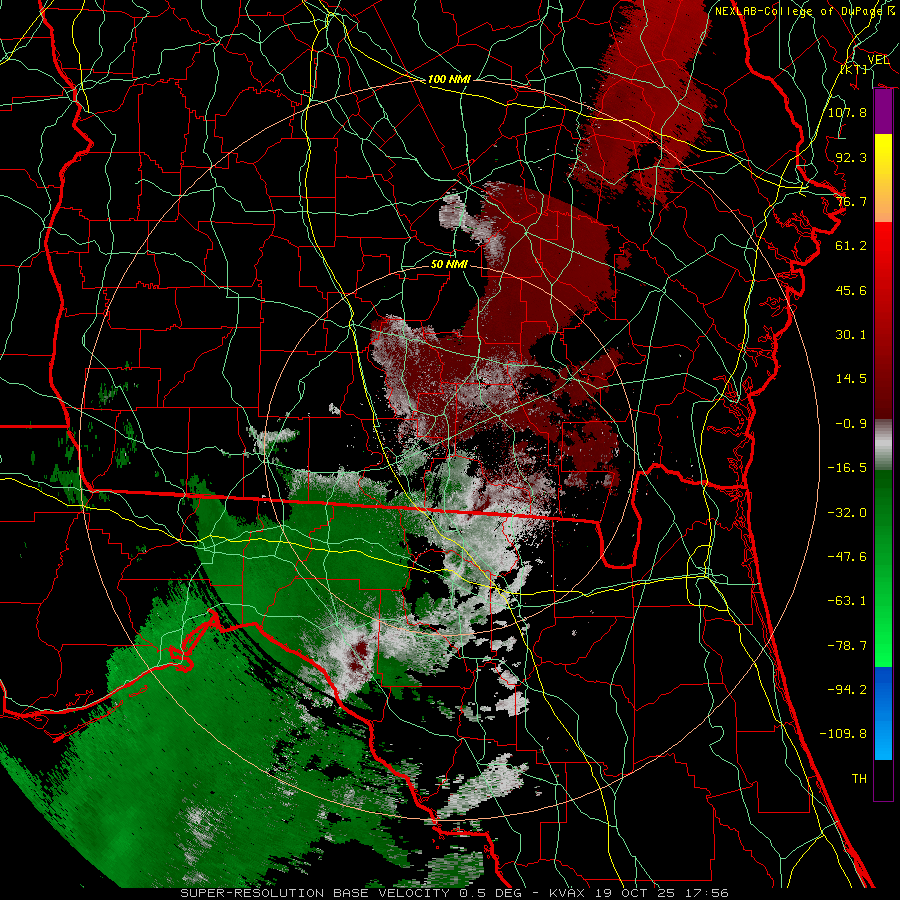Pick the blue segment of the color bar
Image resolution: width=900 pixels, height=900 pixels.
[x=883, y=713]
